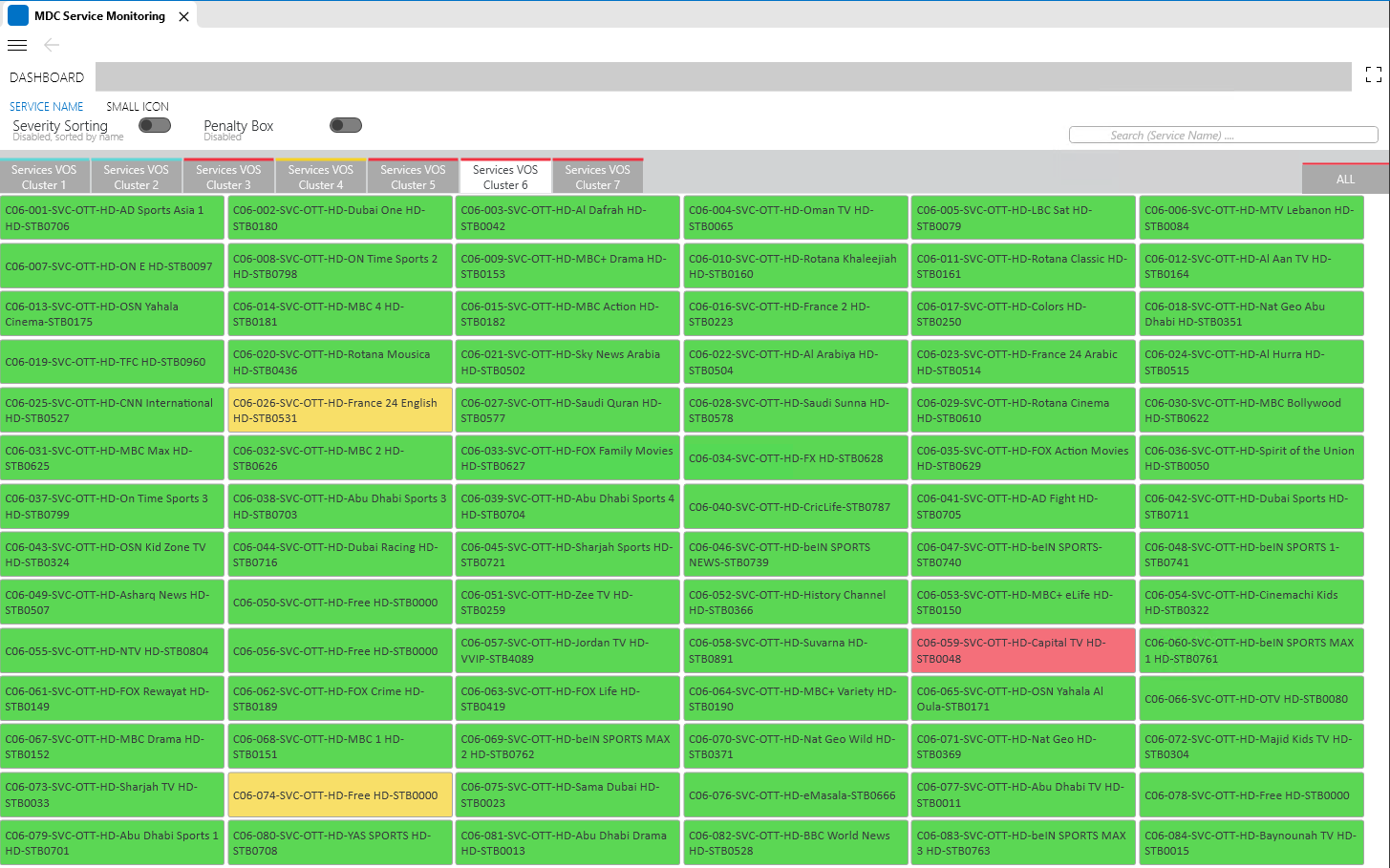This screenshot has width=1390, height=868.
Task: Select C06-040 CricLife tile
Action: [x=796, y=506]
